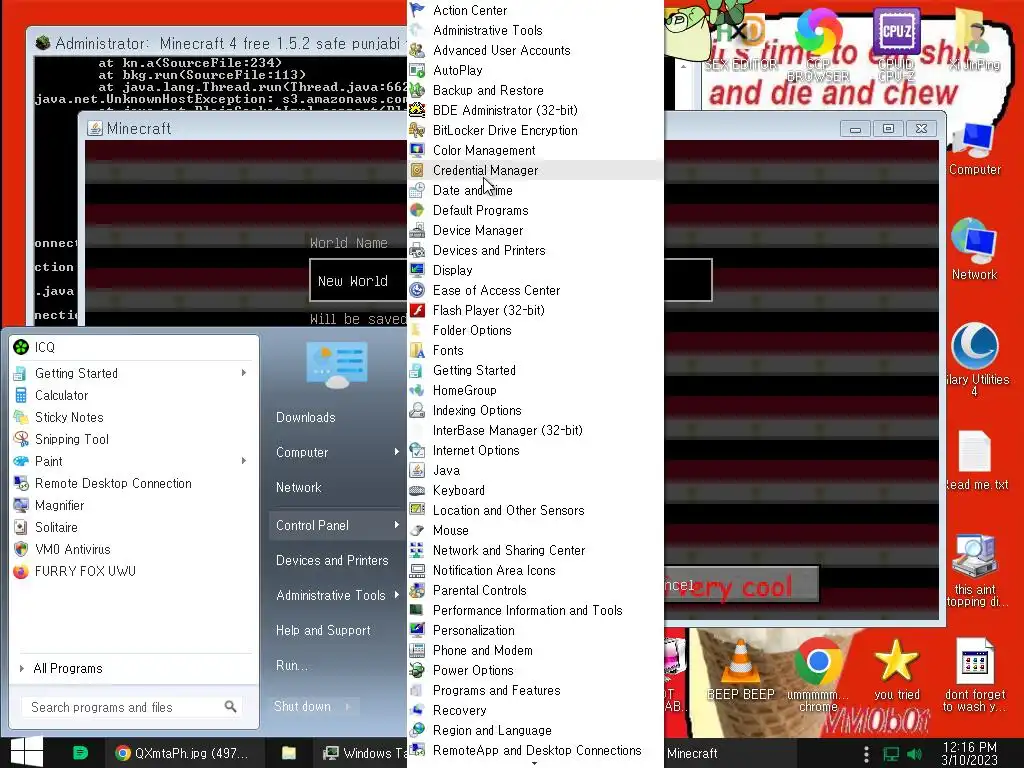Open File Explorer taskbar icon

[289, 753]
